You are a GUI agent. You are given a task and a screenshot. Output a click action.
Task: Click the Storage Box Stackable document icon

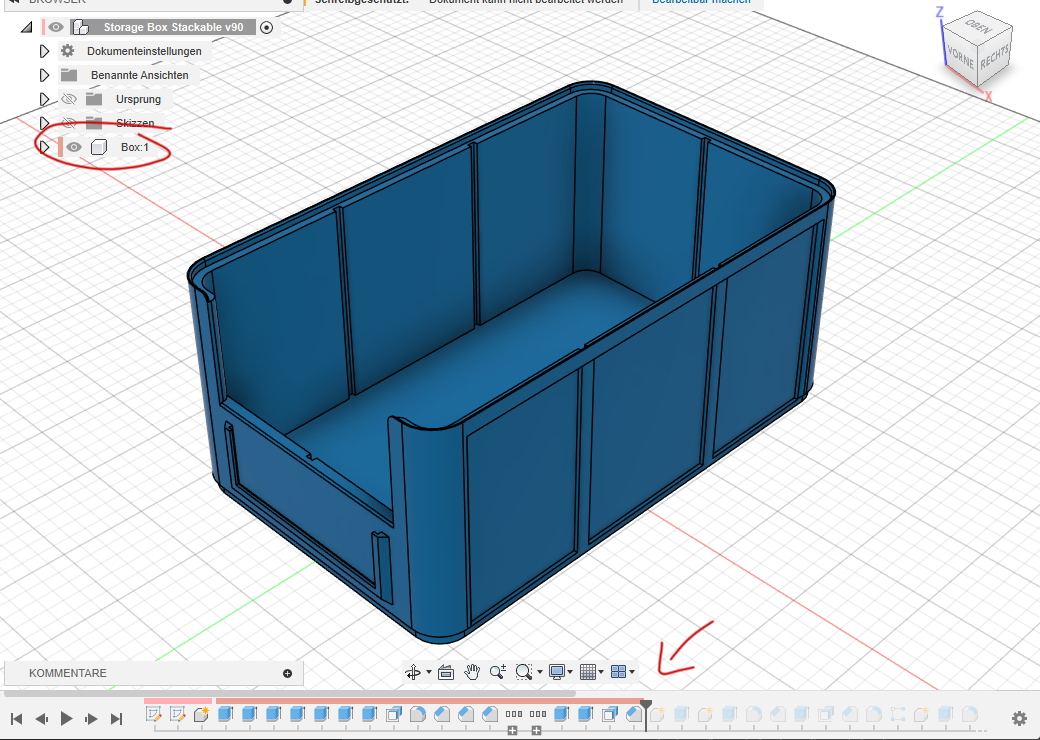80,27
